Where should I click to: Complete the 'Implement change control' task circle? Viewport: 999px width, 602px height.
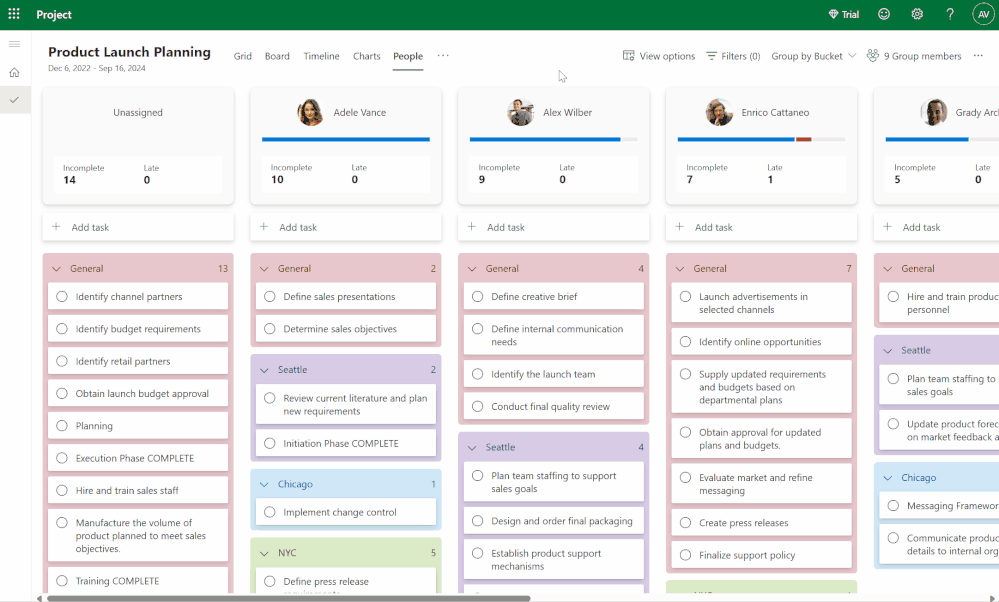(270, 512)
